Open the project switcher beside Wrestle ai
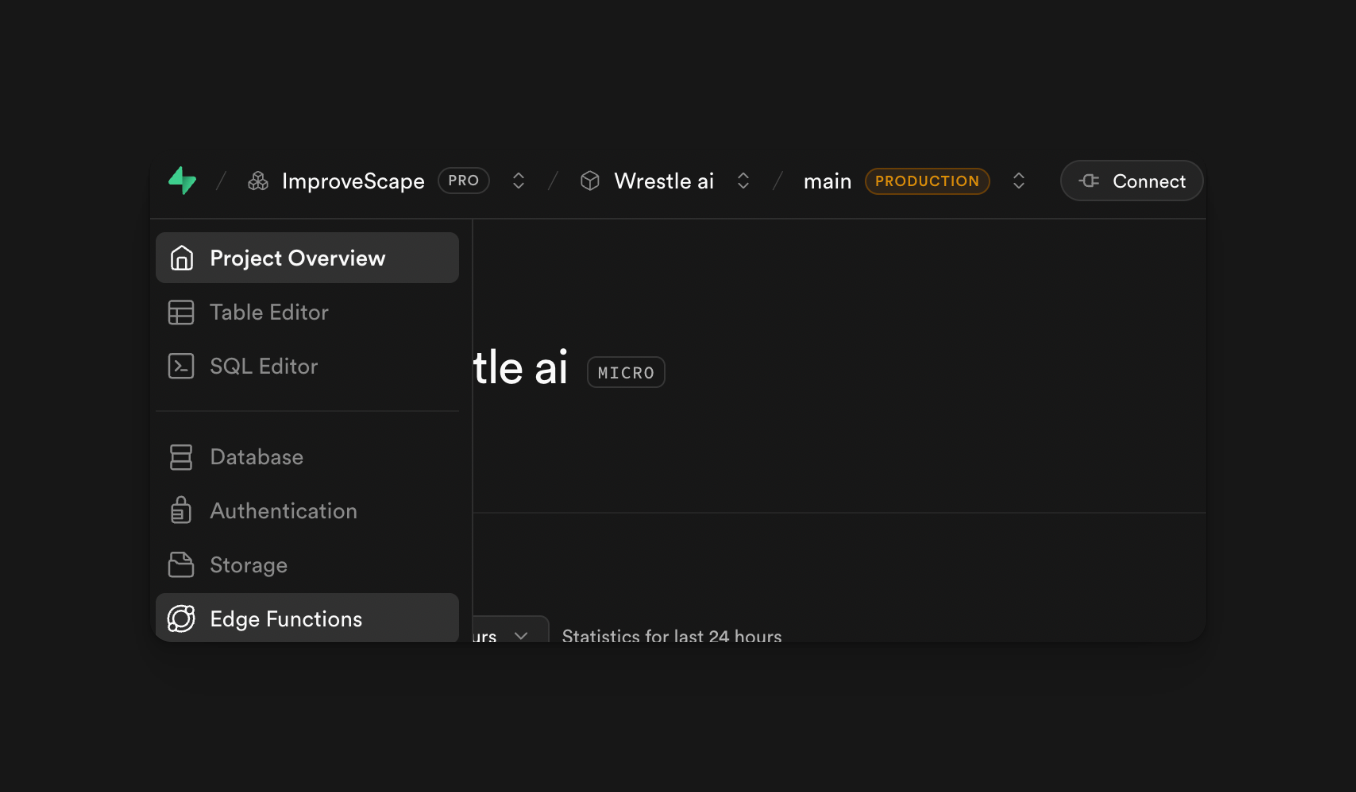Image resolution: width=1356 pixels, height=792 pixels. (743, 181)
